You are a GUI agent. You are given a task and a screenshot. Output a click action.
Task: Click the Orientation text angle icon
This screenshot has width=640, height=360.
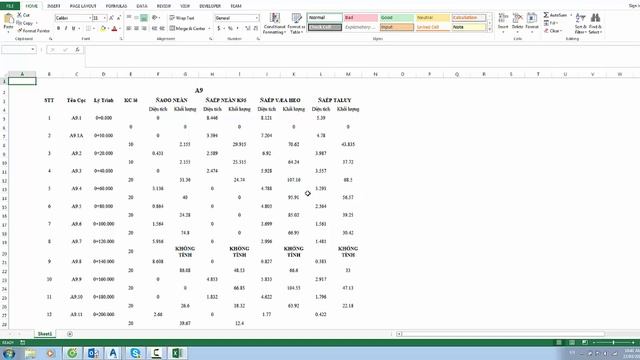155,18
